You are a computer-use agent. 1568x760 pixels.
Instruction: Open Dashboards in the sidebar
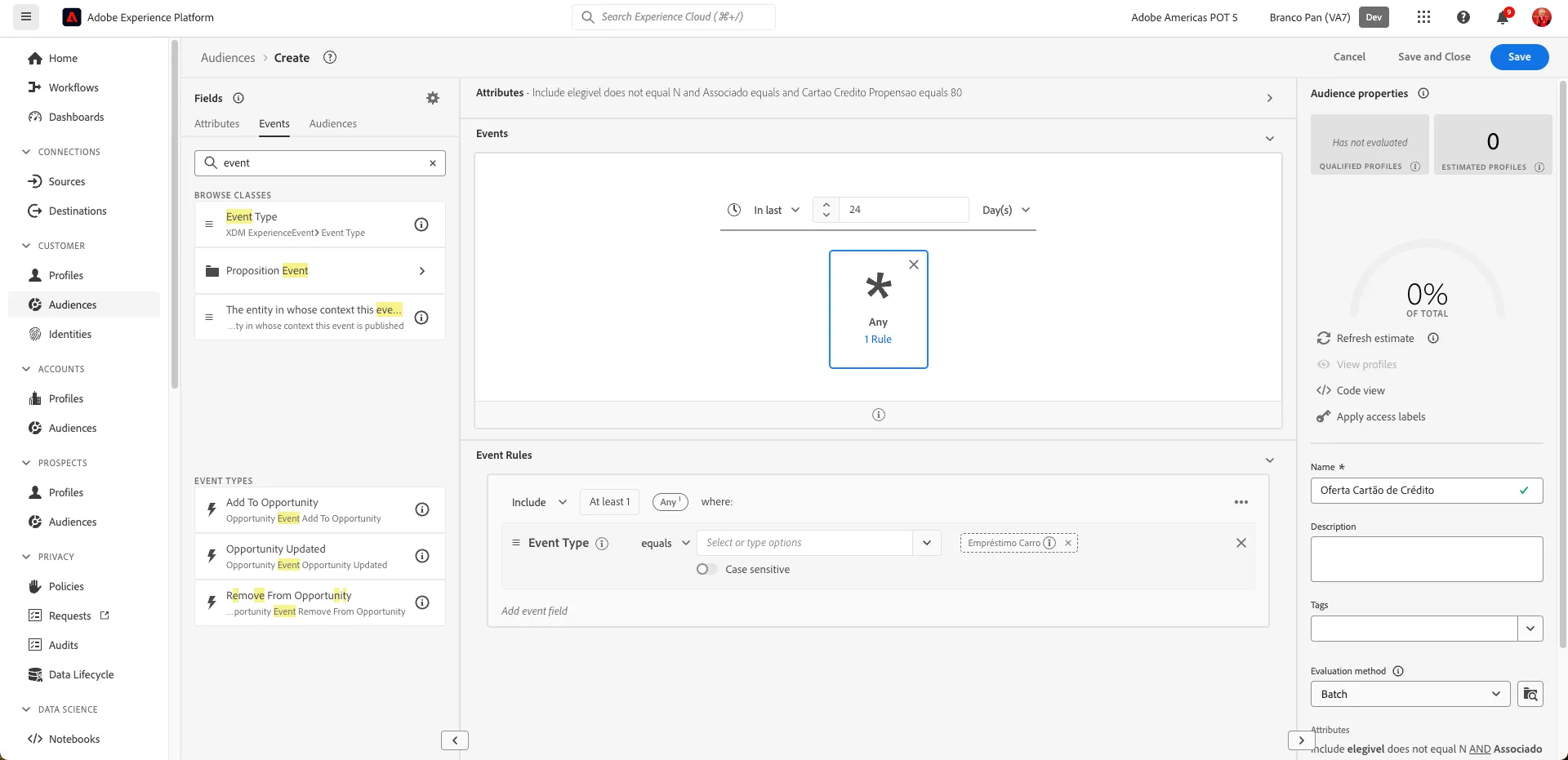point(76,117)
